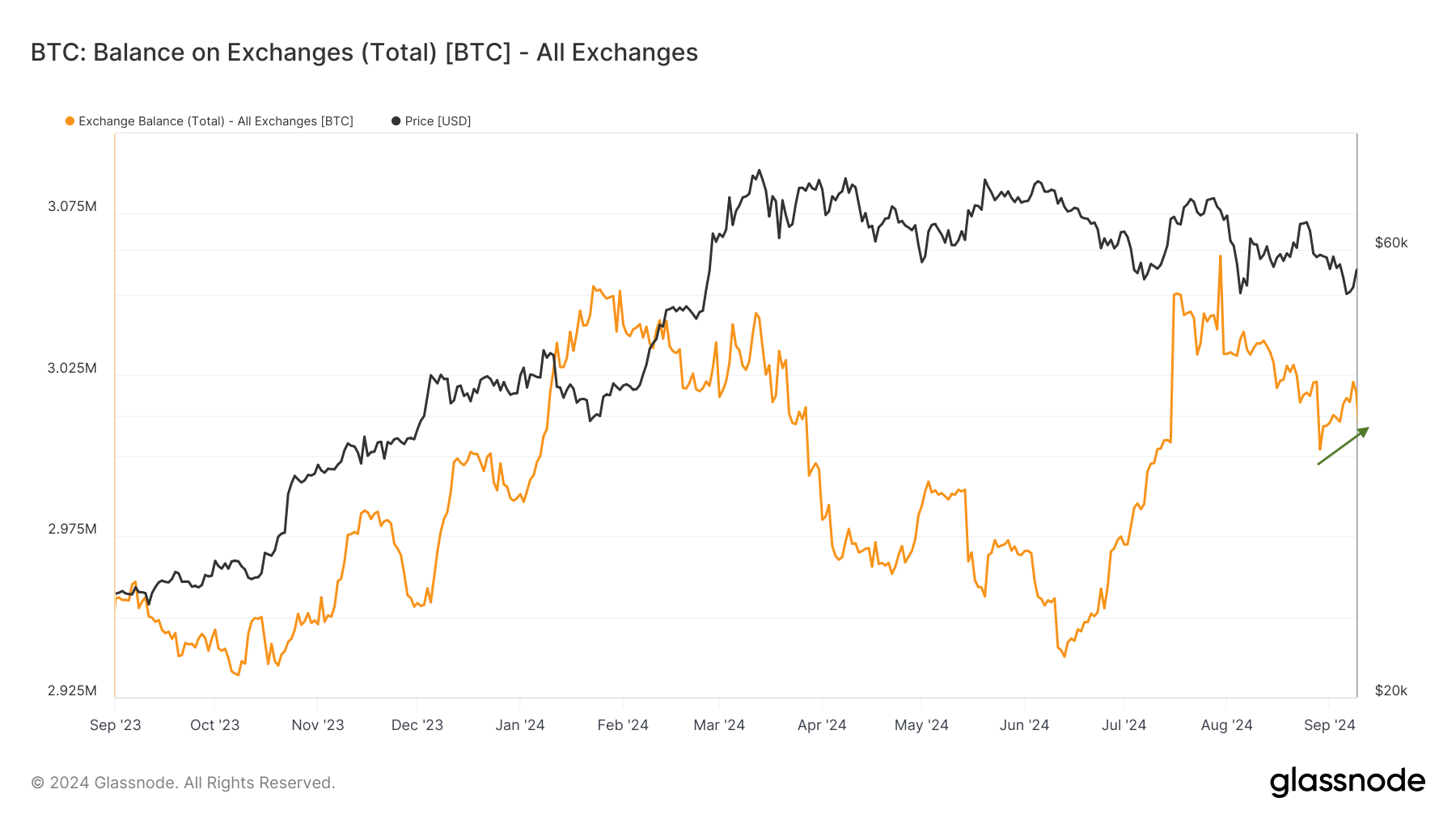Click the 3.075M y-axis label
1456x819 pixels.
pos(72,206)
